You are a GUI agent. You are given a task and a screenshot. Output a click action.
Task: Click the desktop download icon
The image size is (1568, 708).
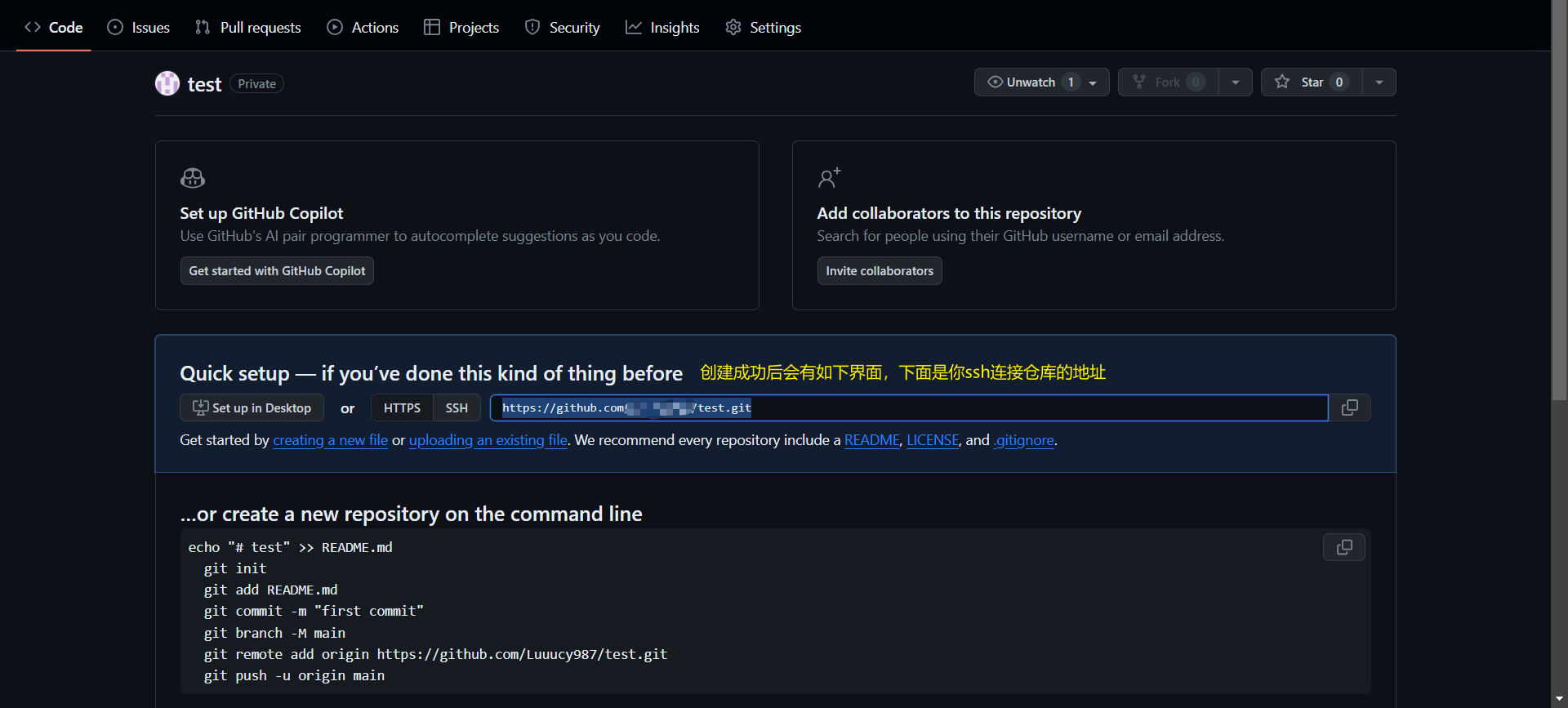tap(200, 407)
